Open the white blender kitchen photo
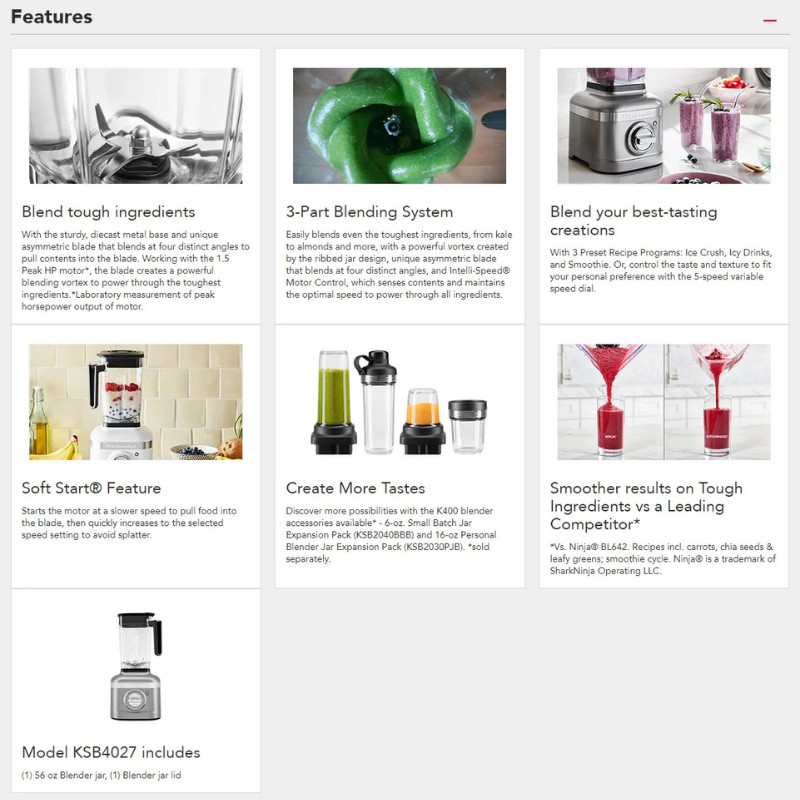800x800 pixels. pos(136,402)
